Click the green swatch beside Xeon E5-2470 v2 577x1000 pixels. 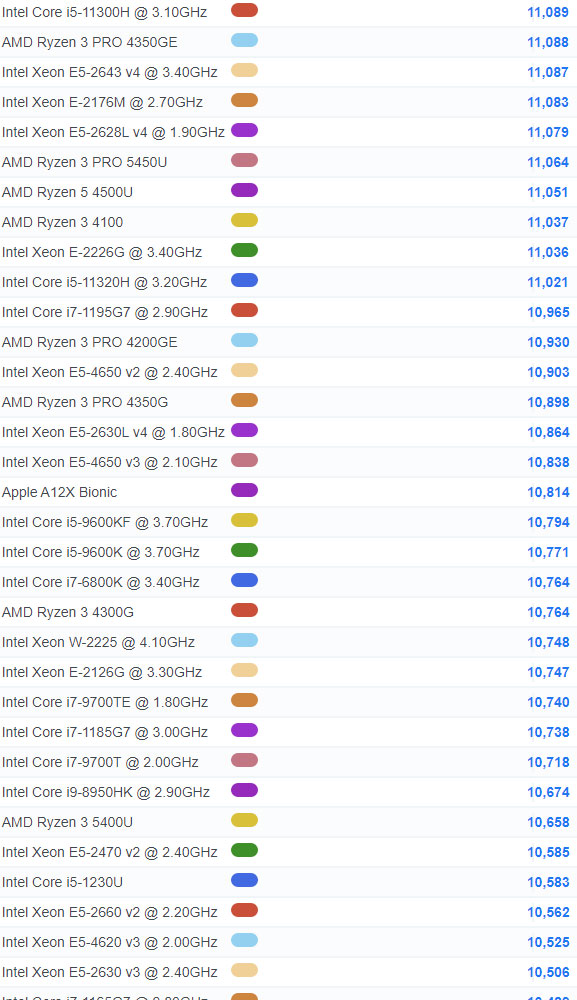[x=244, y=849]
